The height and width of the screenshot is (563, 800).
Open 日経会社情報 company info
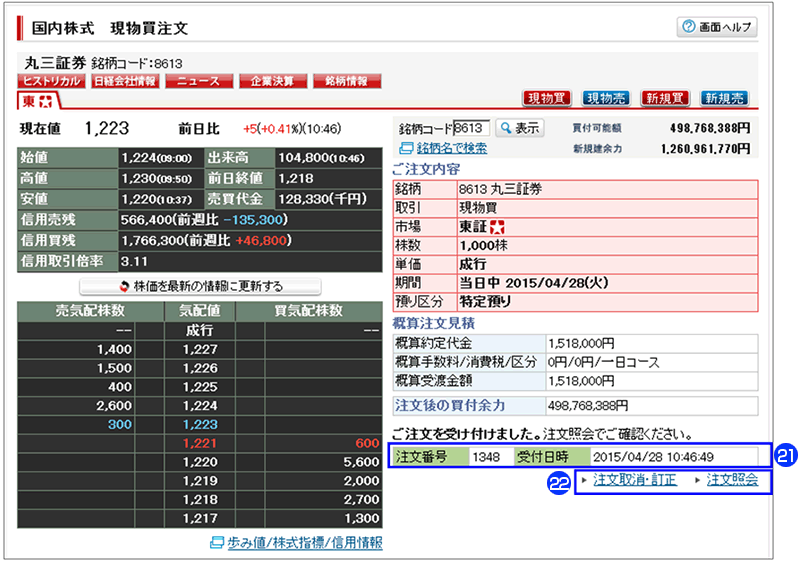pos(125,81)
